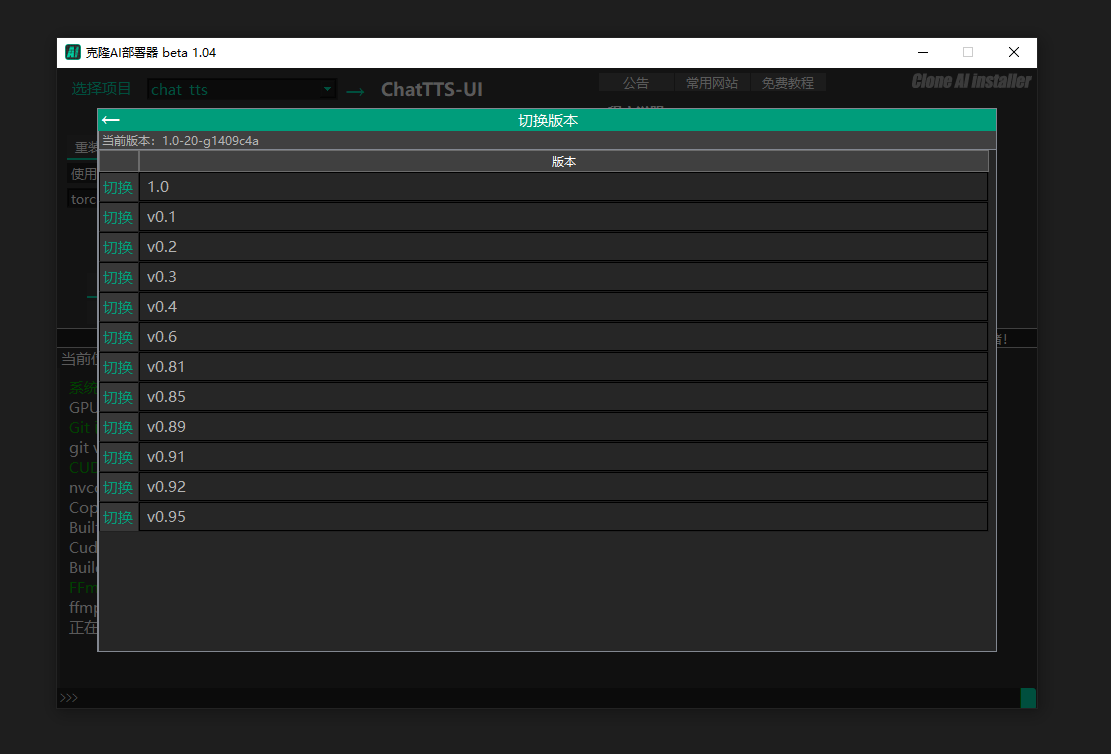Click the ChatTTS-UI project title
The width and height of the screenshot is (1111, 754).
432,89
